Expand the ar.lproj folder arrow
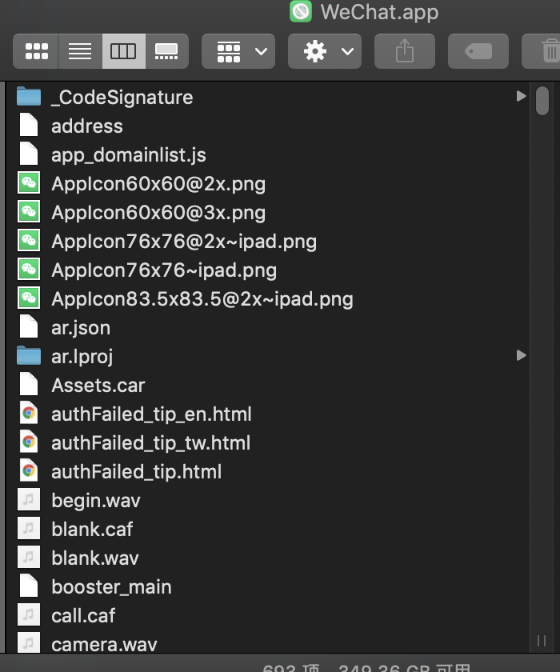 click(x=521, y=355)
